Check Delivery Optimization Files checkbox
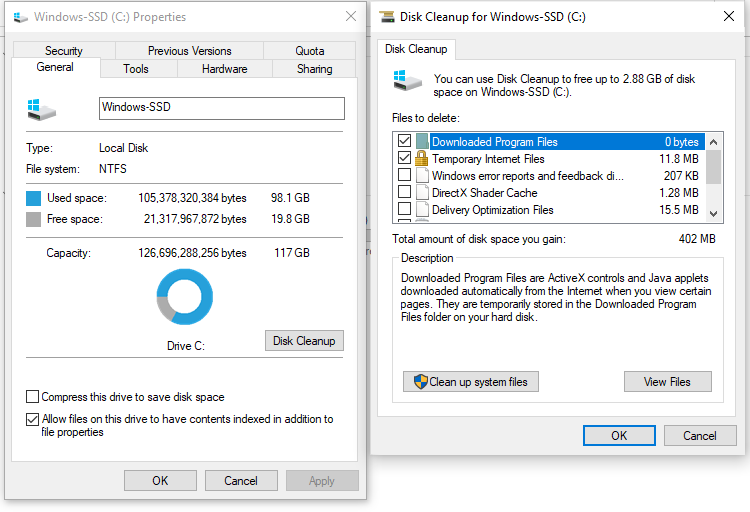This screenshot has width=750, height=512. [404, 209]
